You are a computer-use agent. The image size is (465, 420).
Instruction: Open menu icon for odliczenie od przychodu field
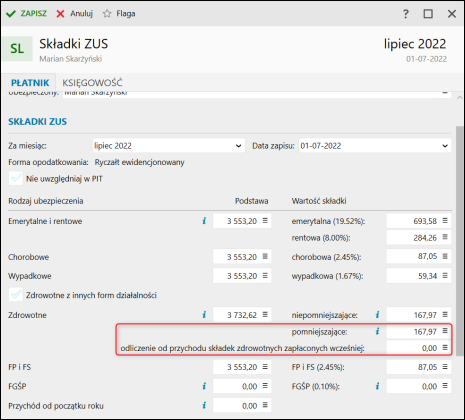pyautogui.click(x=445, y=347)
